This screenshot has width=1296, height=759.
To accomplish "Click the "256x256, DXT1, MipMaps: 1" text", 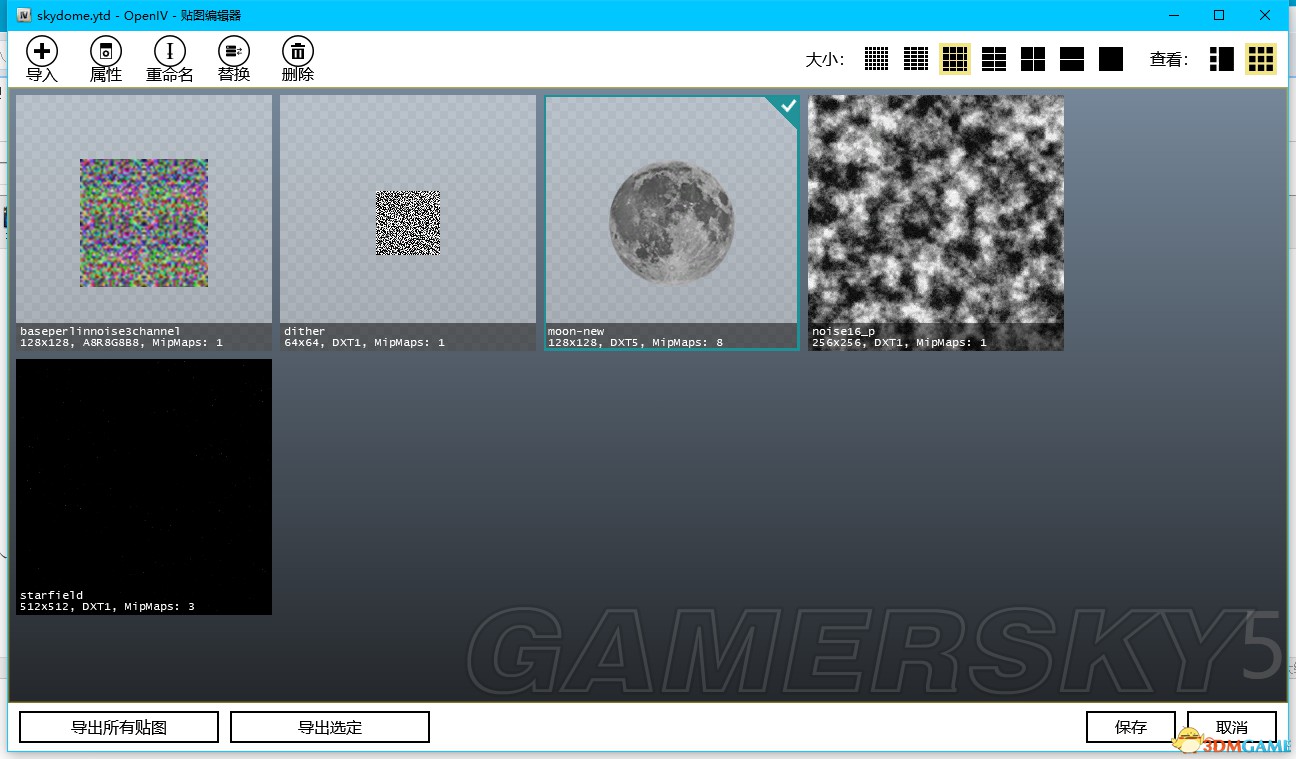I will 899,343.
